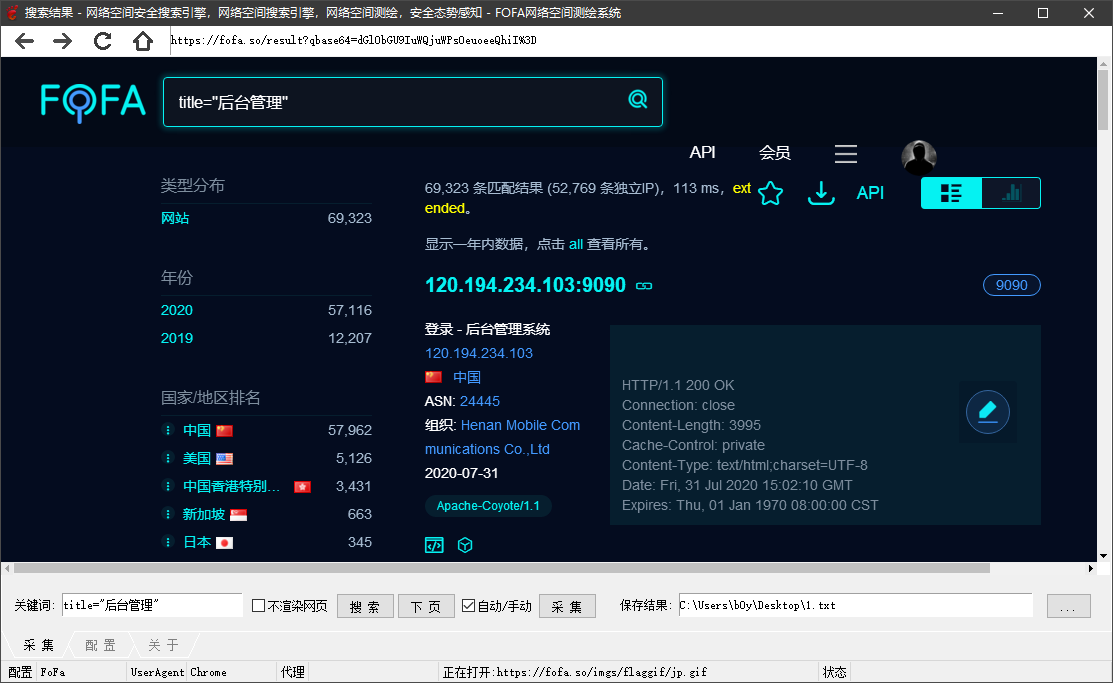Browse save path with the ... button

(1068, 606)
